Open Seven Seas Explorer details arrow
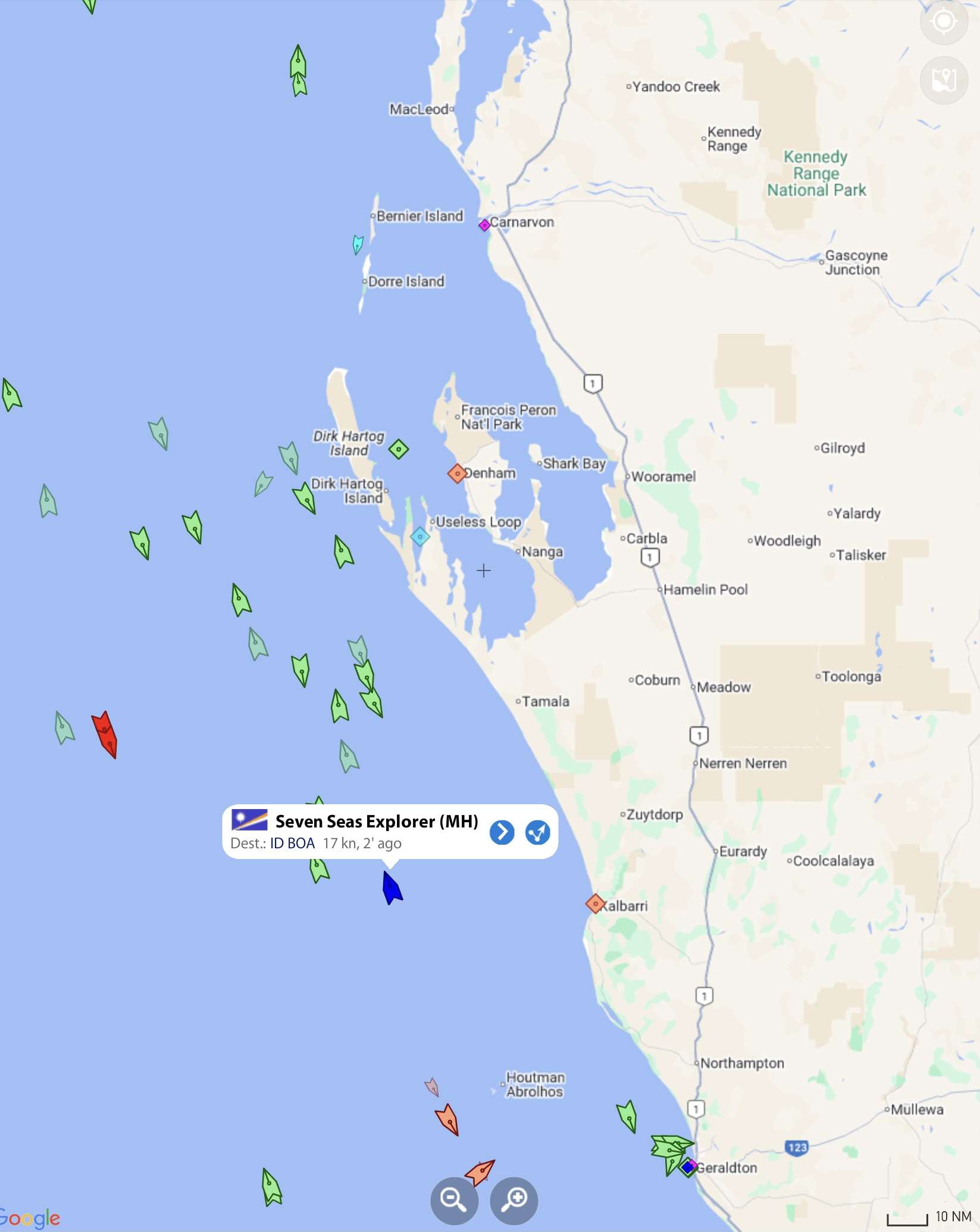This screenshot has height=1232, width=980. 502,832
